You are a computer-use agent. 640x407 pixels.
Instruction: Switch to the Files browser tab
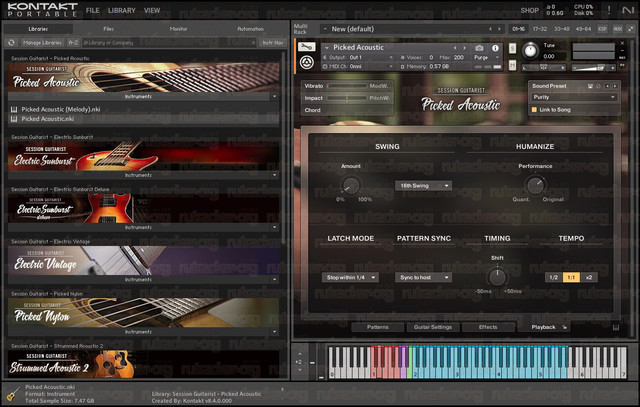click(x=109, y=29)
